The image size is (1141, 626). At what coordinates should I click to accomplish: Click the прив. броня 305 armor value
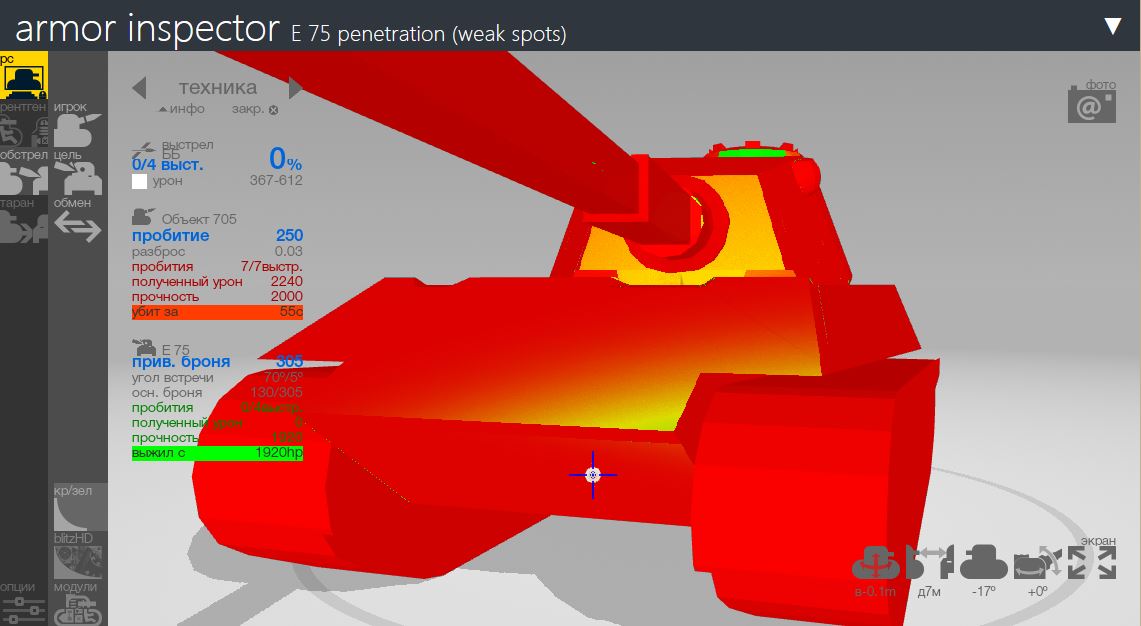point(217,361)
